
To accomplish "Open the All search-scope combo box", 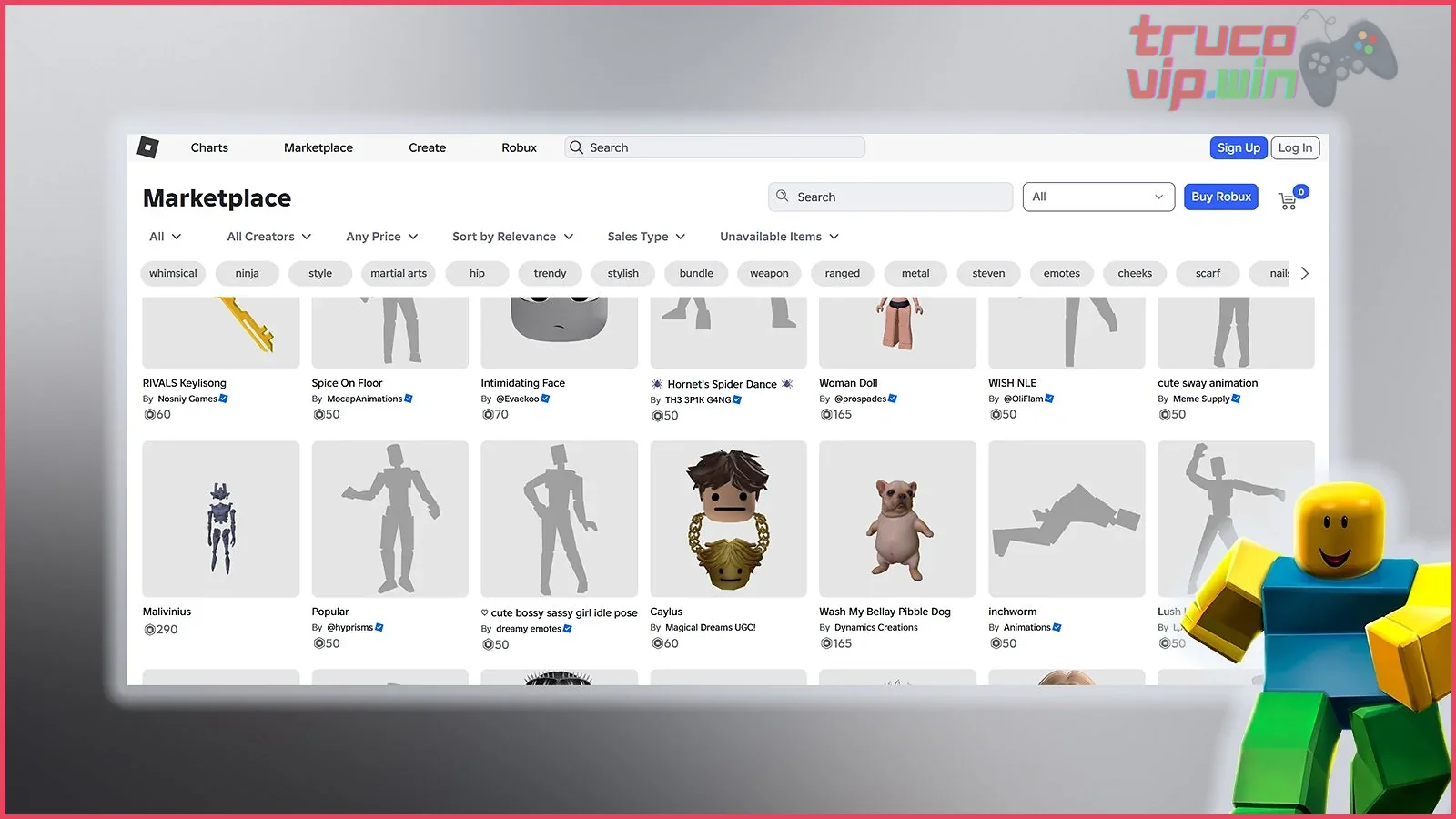I will click(x=1098, y=197).
